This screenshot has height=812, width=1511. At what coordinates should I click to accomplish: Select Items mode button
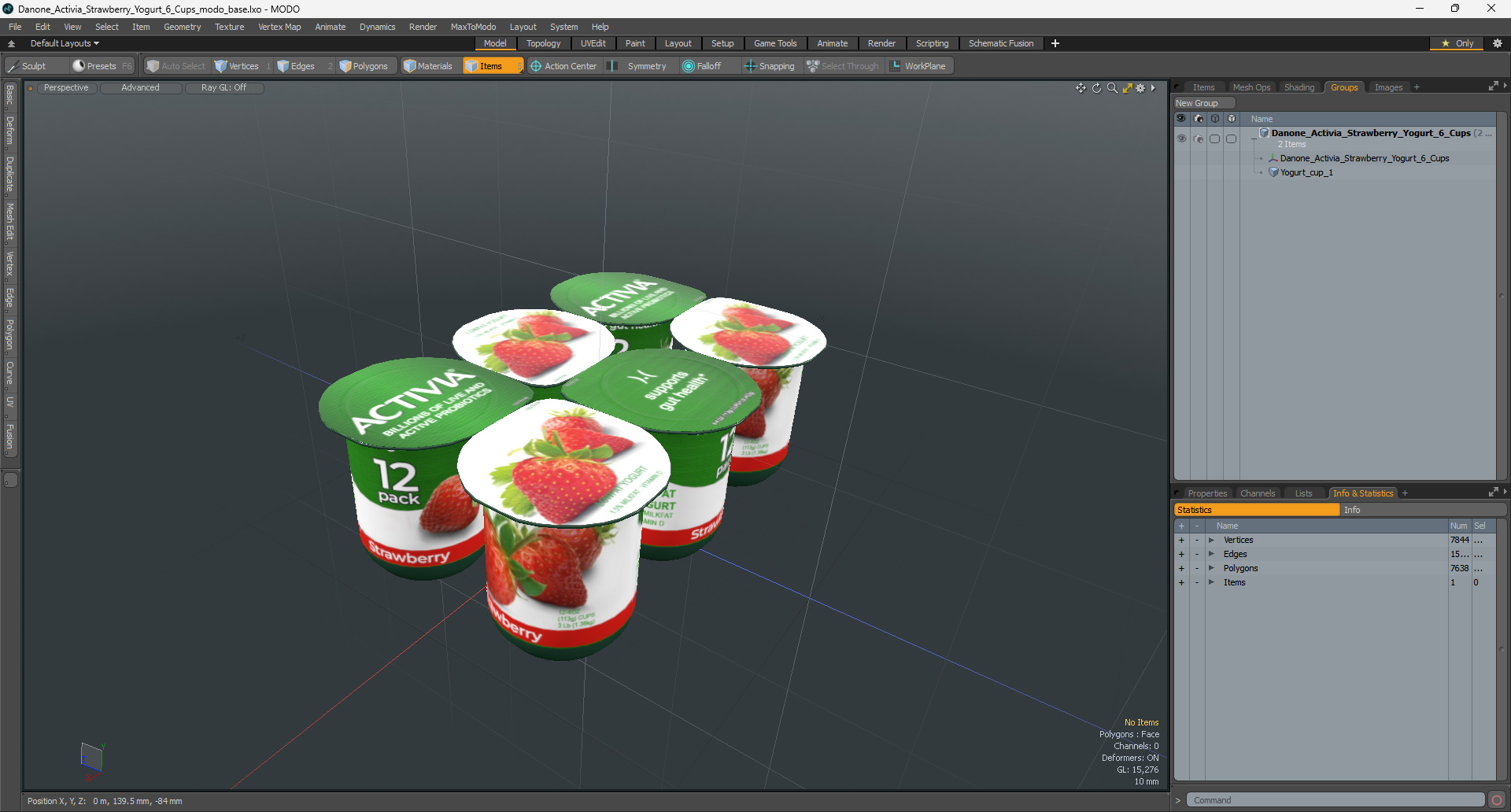[x=493, y=66]
